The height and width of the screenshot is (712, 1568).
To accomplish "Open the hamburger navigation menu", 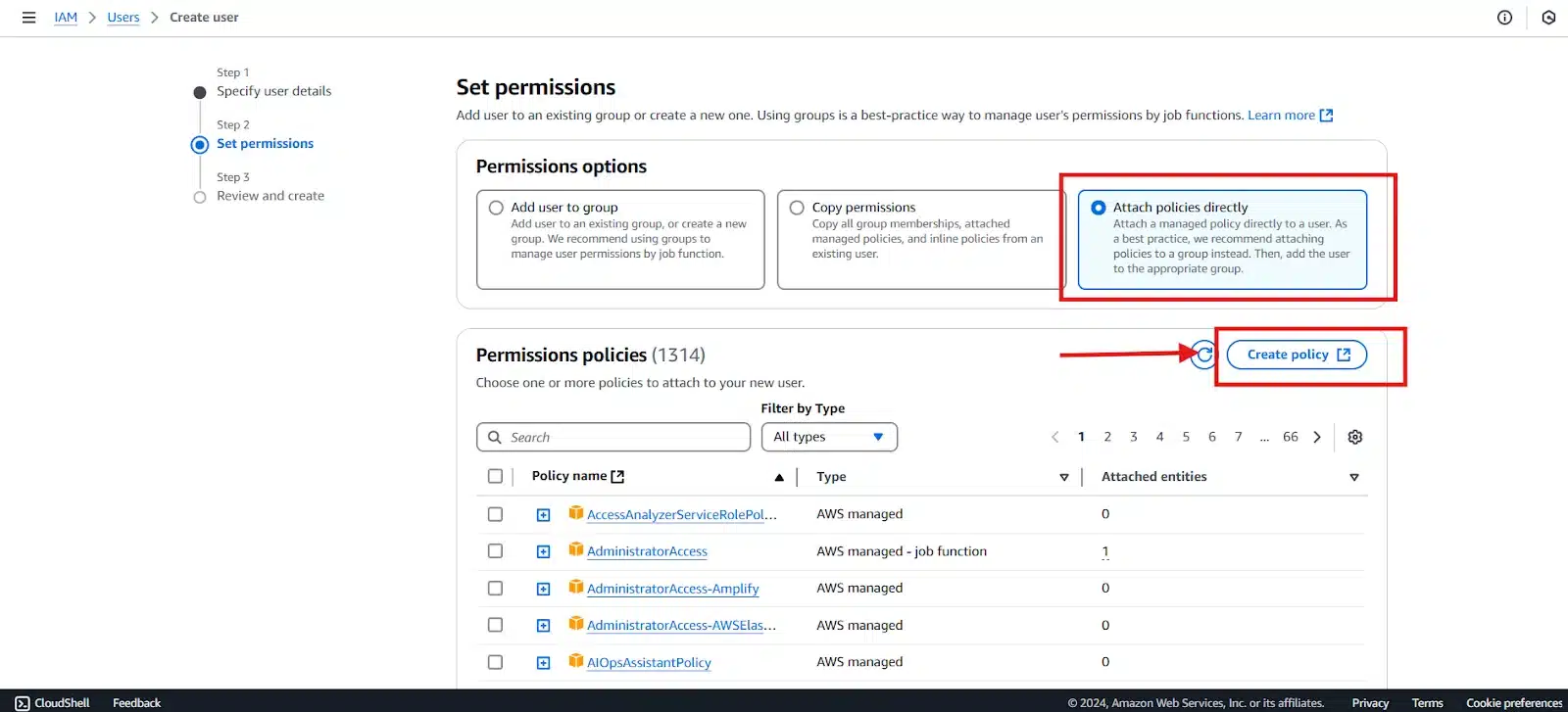I will (x=28, y=18).
